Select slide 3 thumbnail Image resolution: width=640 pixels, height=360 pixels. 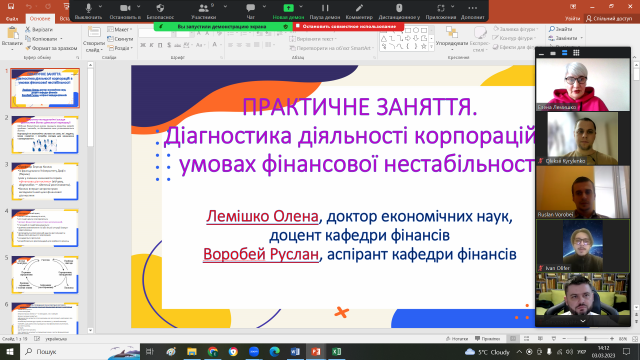click(45, 181)
